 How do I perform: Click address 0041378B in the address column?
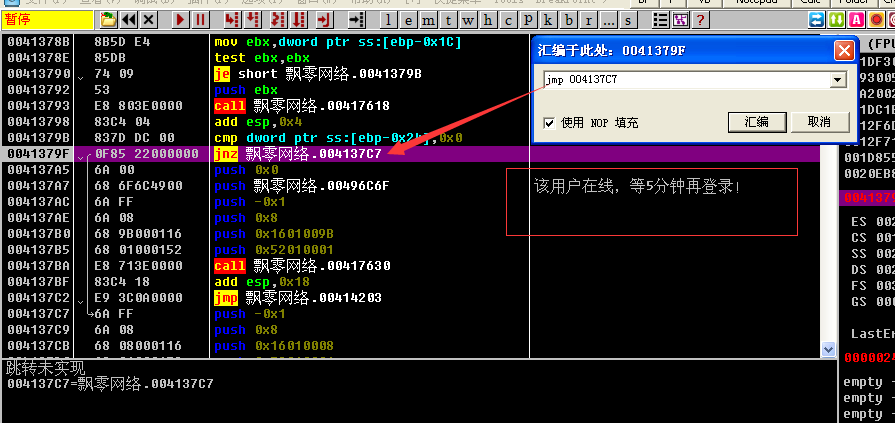[x=38, y=42]
